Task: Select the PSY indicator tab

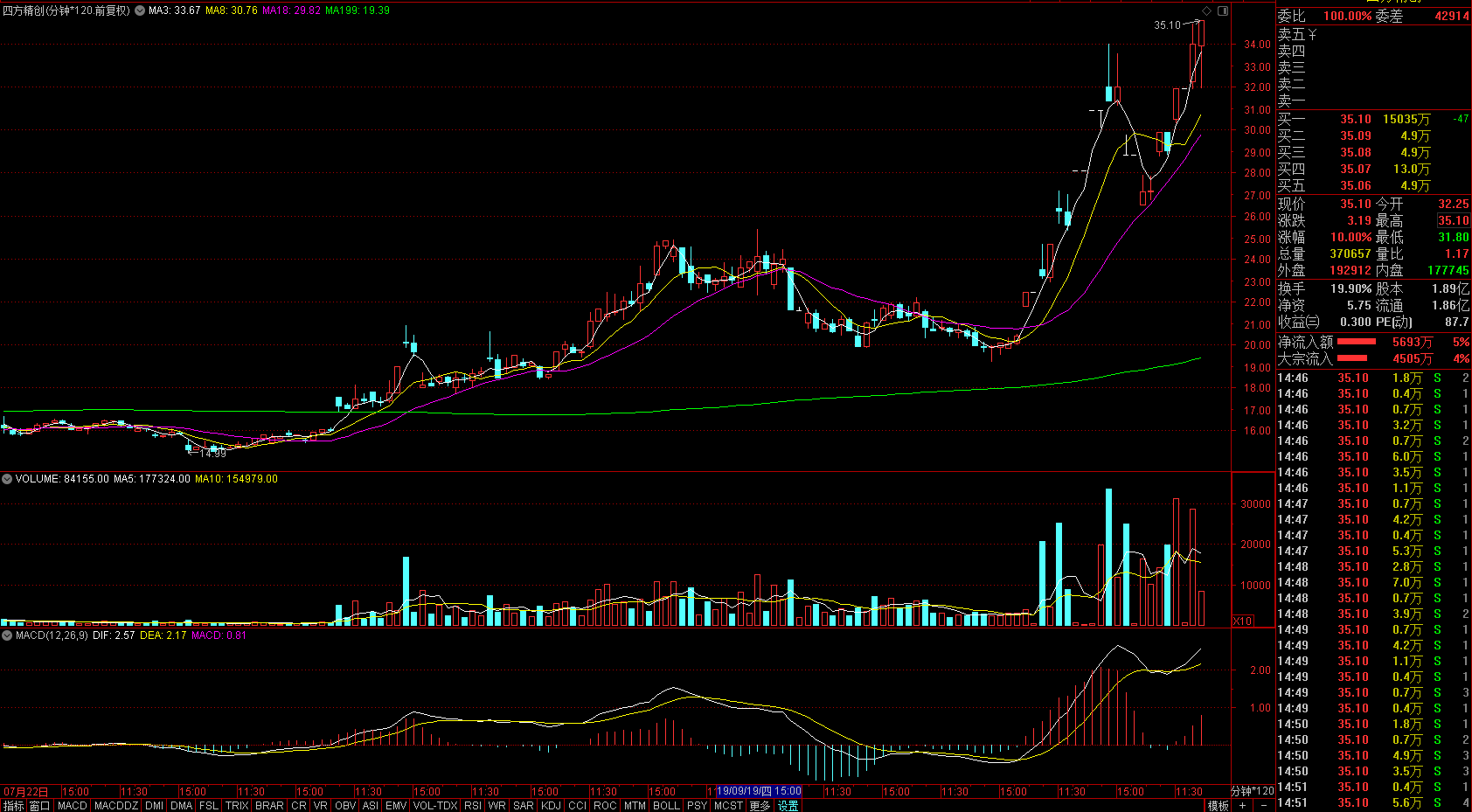Action: (697, 806)
